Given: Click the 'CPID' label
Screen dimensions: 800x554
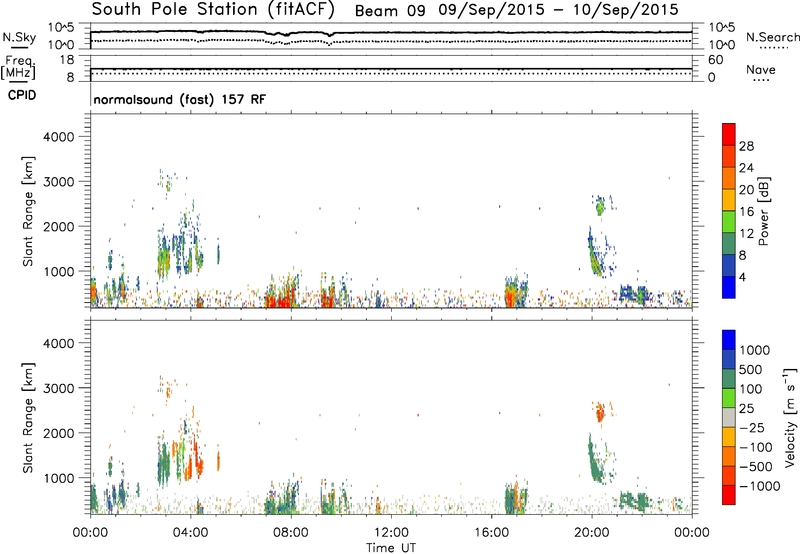Looking at the screenshot, I should (x=22, y=95).
